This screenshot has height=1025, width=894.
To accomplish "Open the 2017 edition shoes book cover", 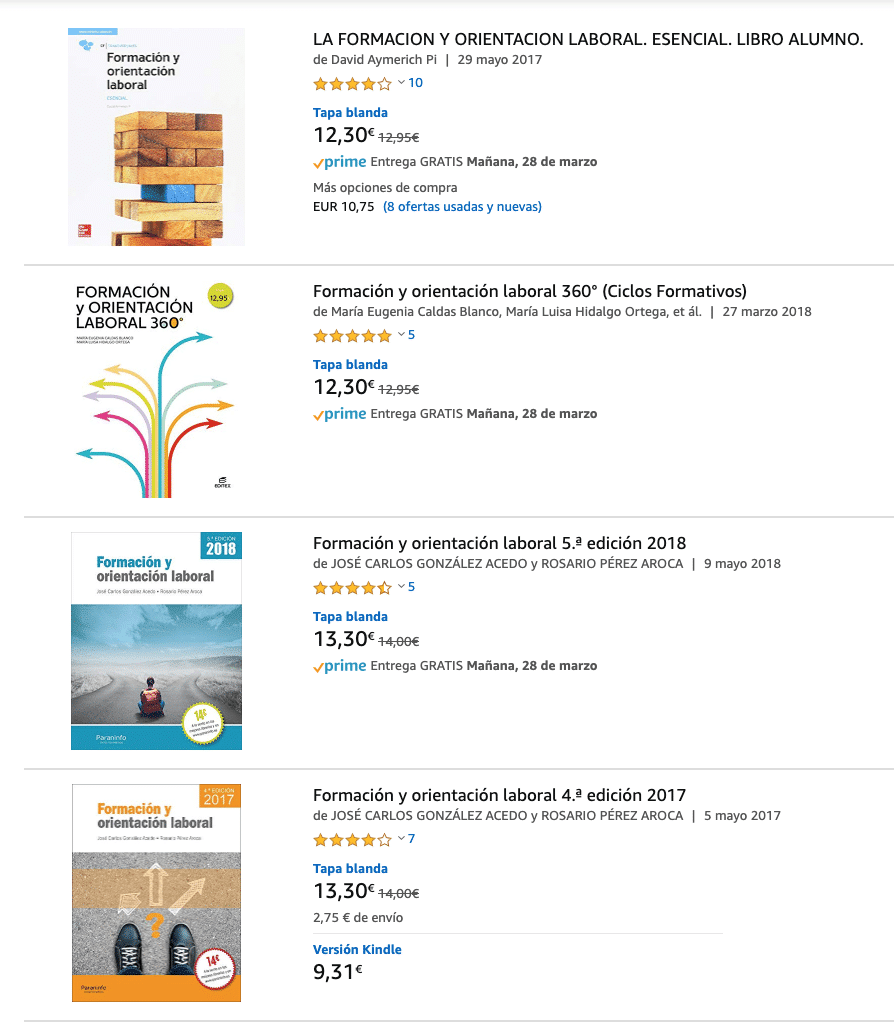I will click(156, 893).
